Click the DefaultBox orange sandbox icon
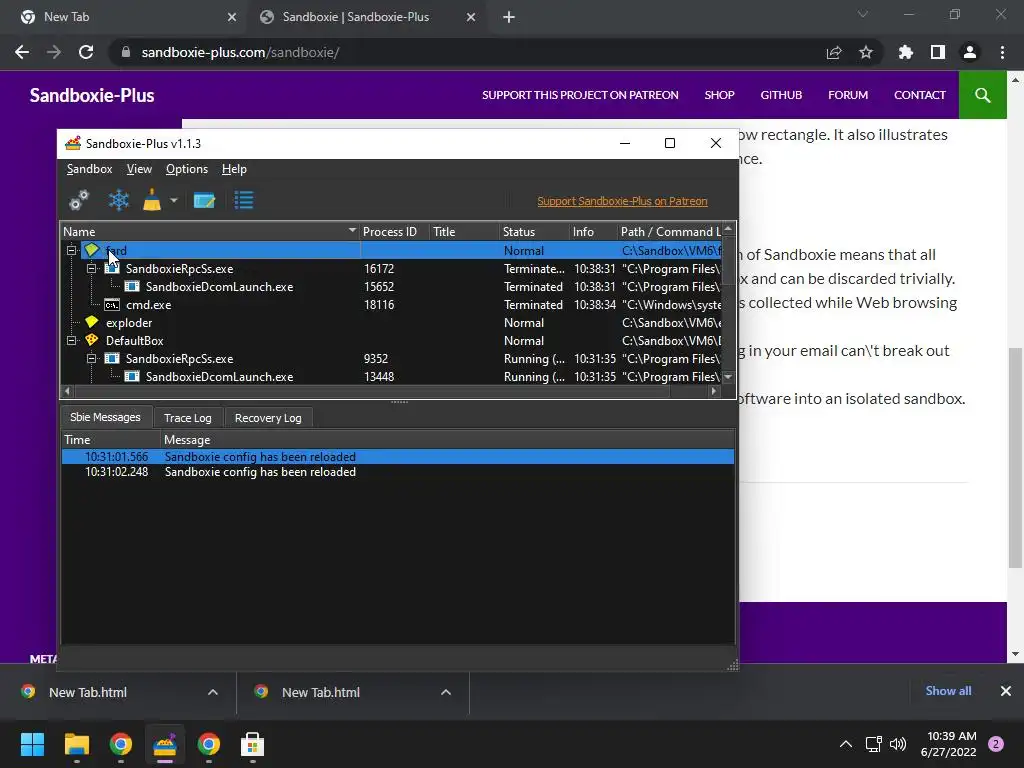This screenshot has height=768, width=1024. tap(91, 340)
